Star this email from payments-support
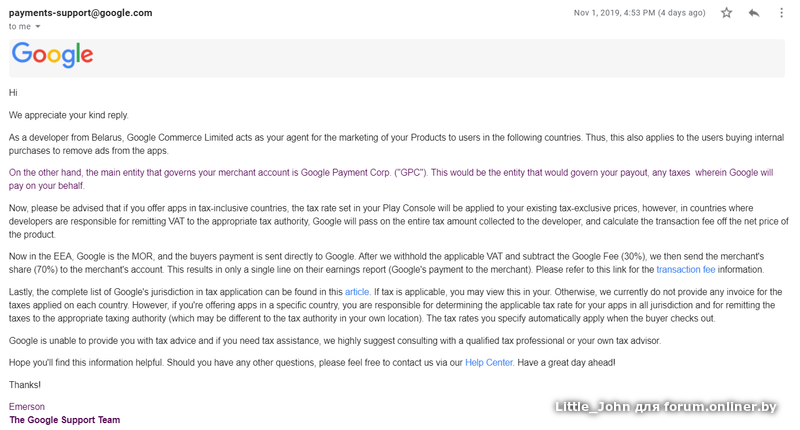This screenshot has width=800, height=430. (x=726, y=13)
